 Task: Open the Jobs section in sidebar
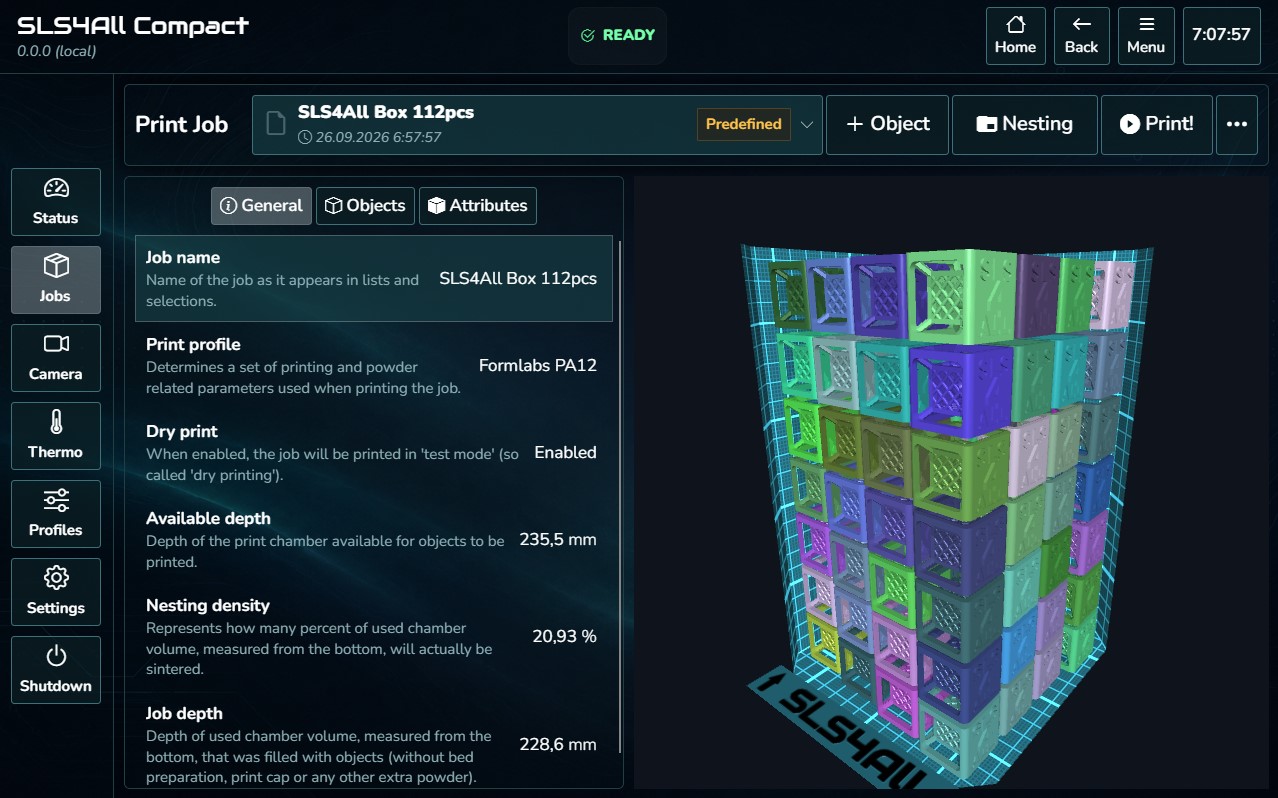click(56, 280)
